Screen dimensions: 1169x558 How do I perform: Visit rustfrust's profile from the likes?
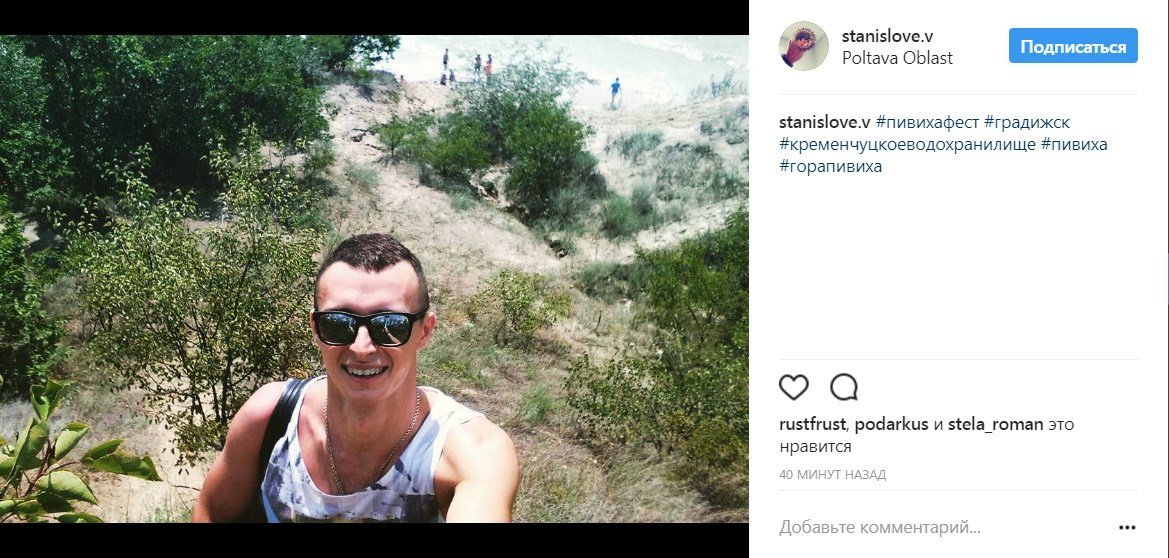tap(812, 424)
